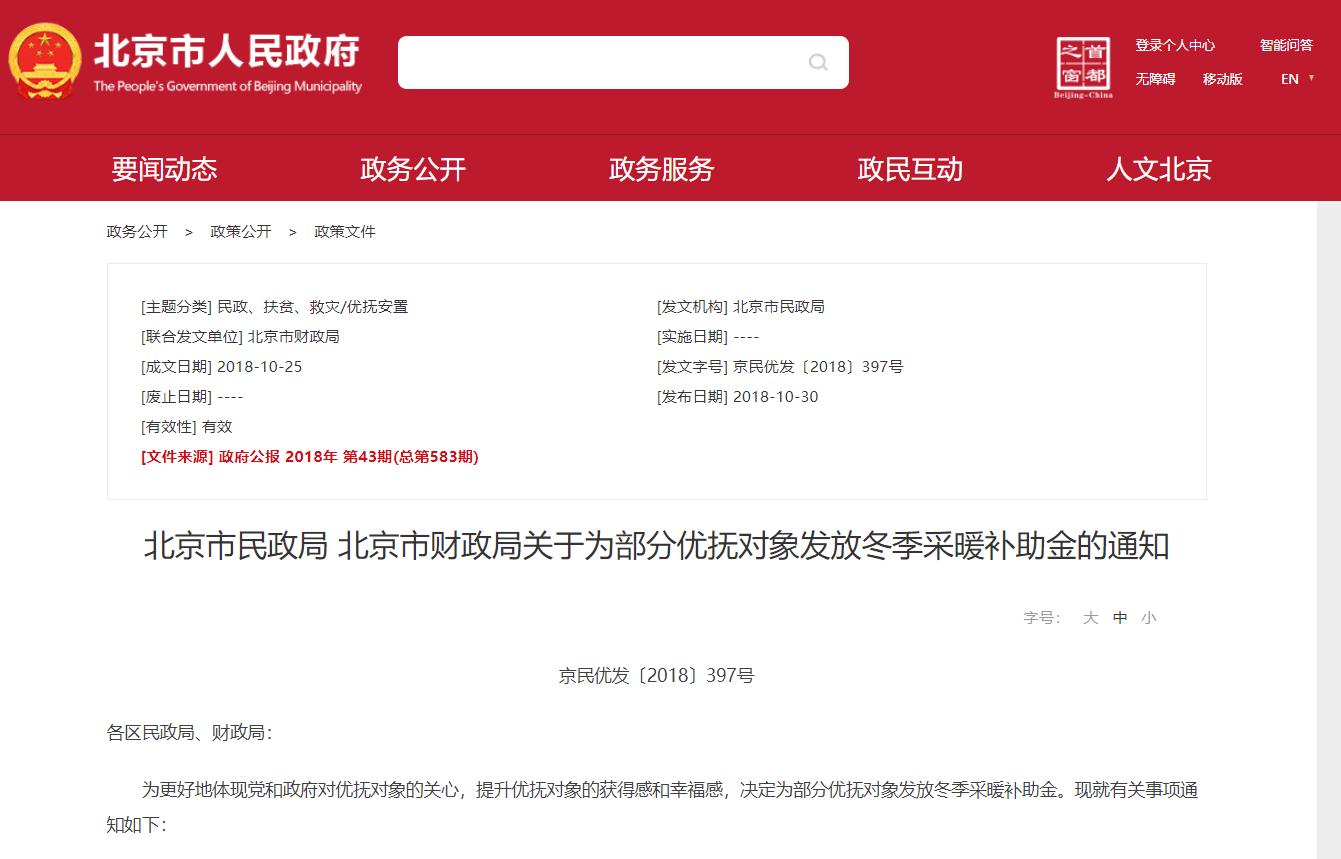Open the 政务公开 navigation menu
1341x859 pixels.
(414, 169)
